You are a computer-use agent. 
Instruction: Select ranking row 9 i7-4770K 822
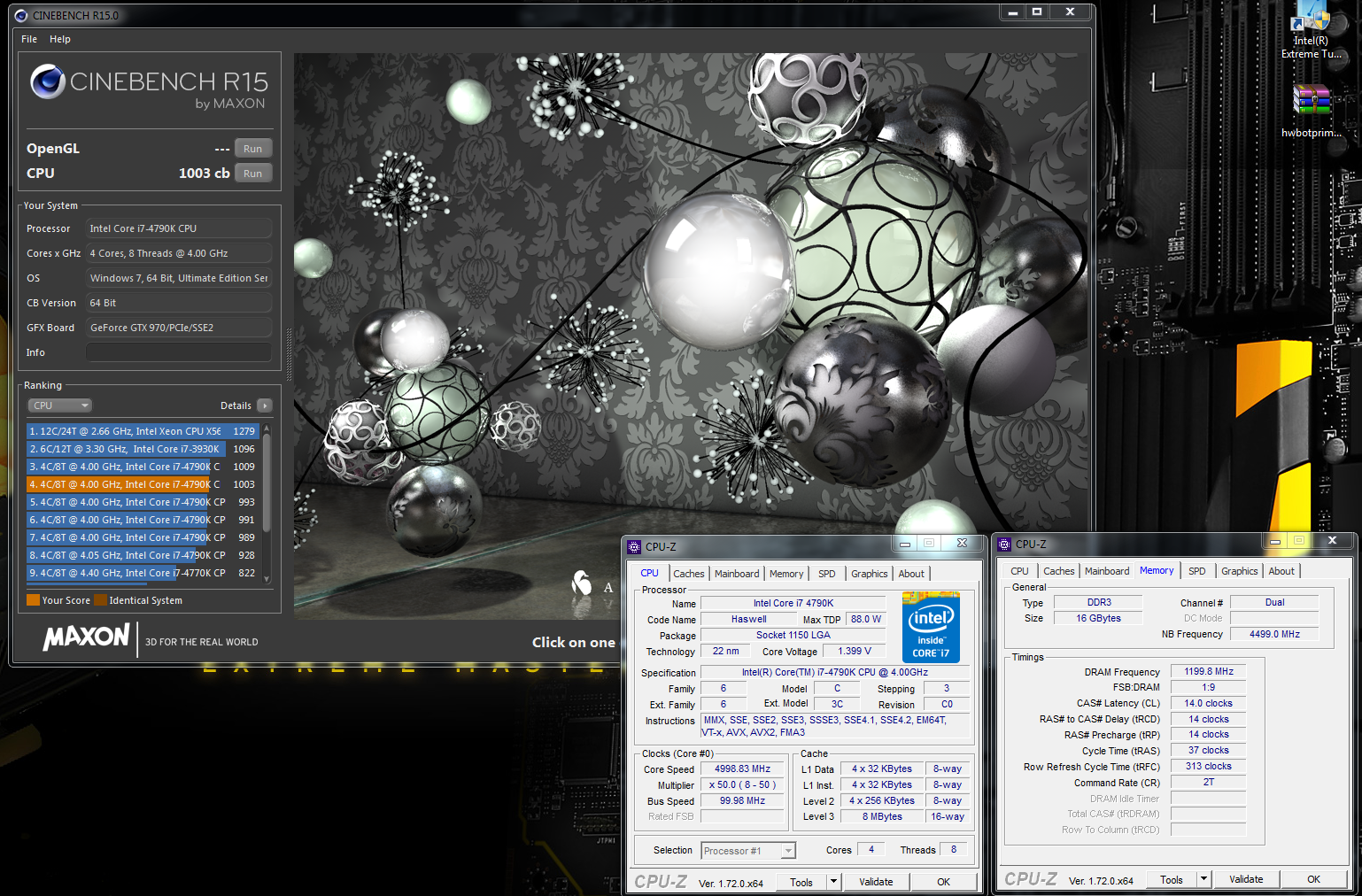coord(143,573)
